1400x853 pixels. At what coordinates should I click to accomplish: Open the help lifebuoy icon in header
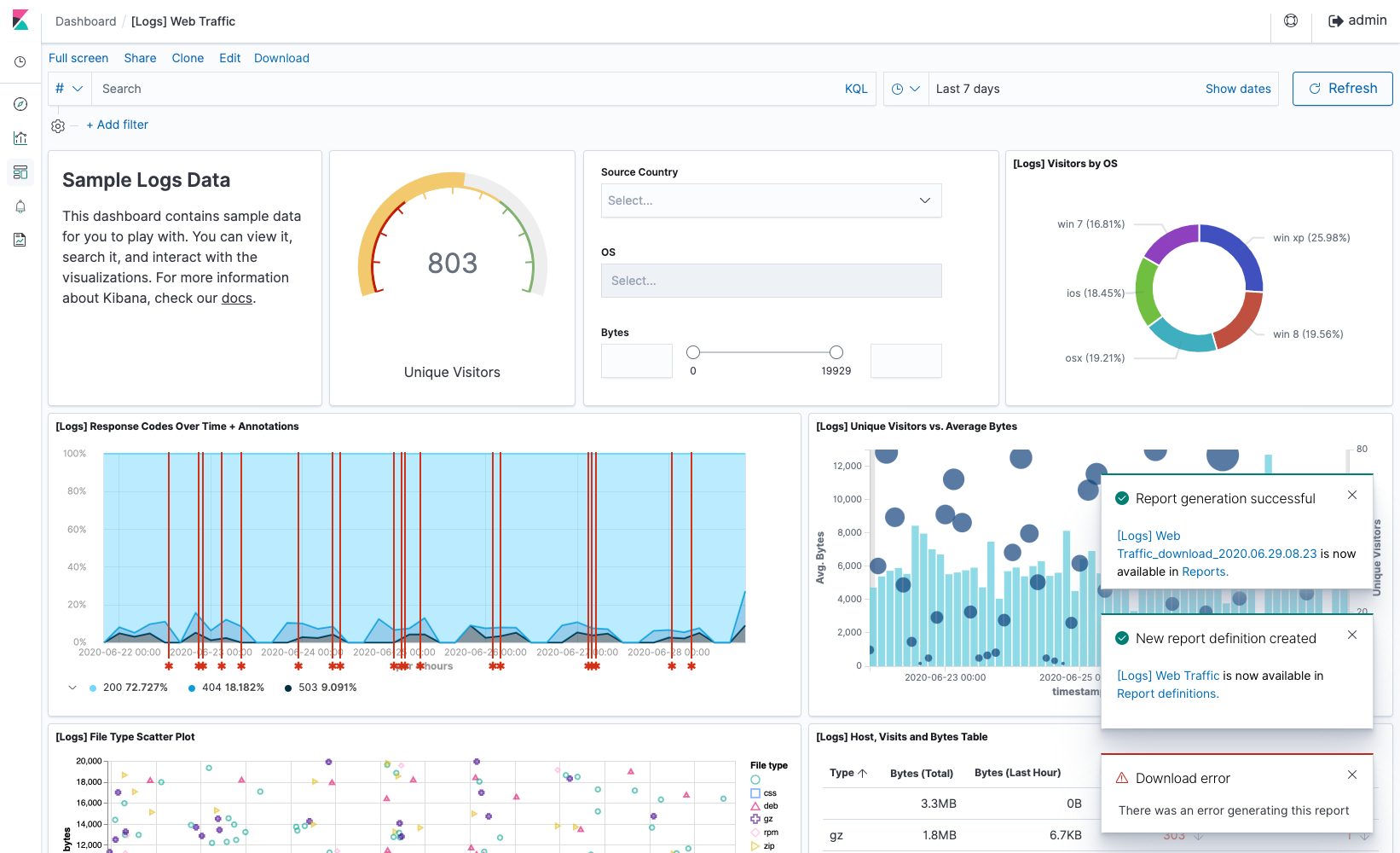click(x=1291, y=20)
